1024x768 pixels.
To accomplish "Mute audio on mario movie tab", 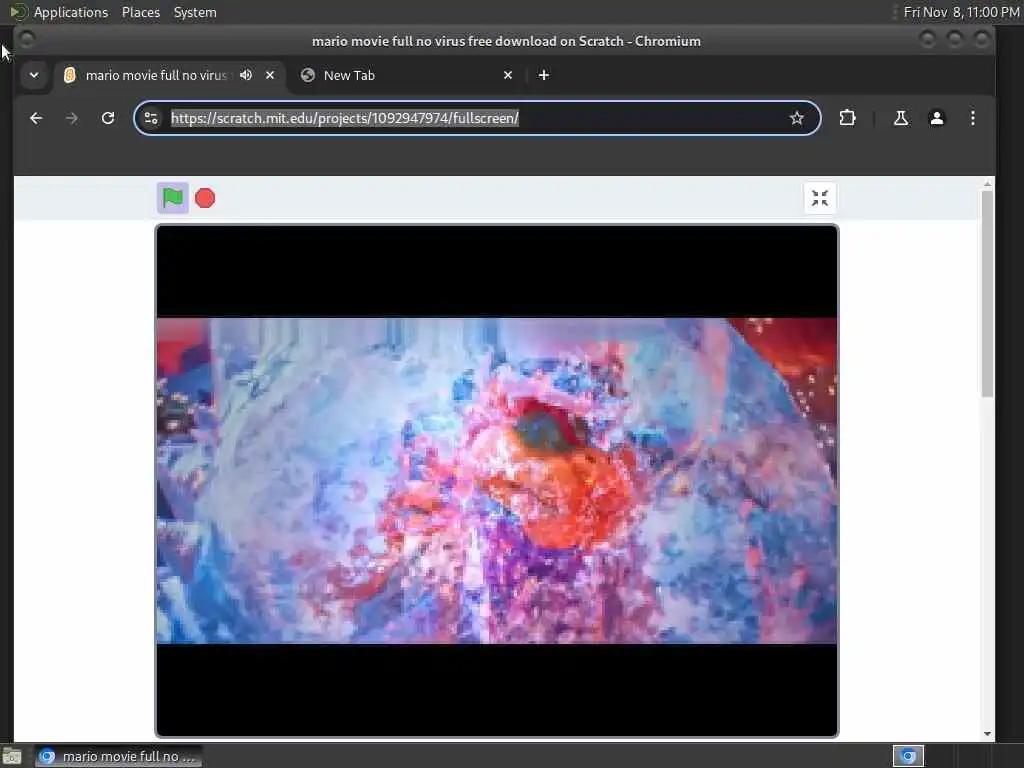I will coord(246,75).
